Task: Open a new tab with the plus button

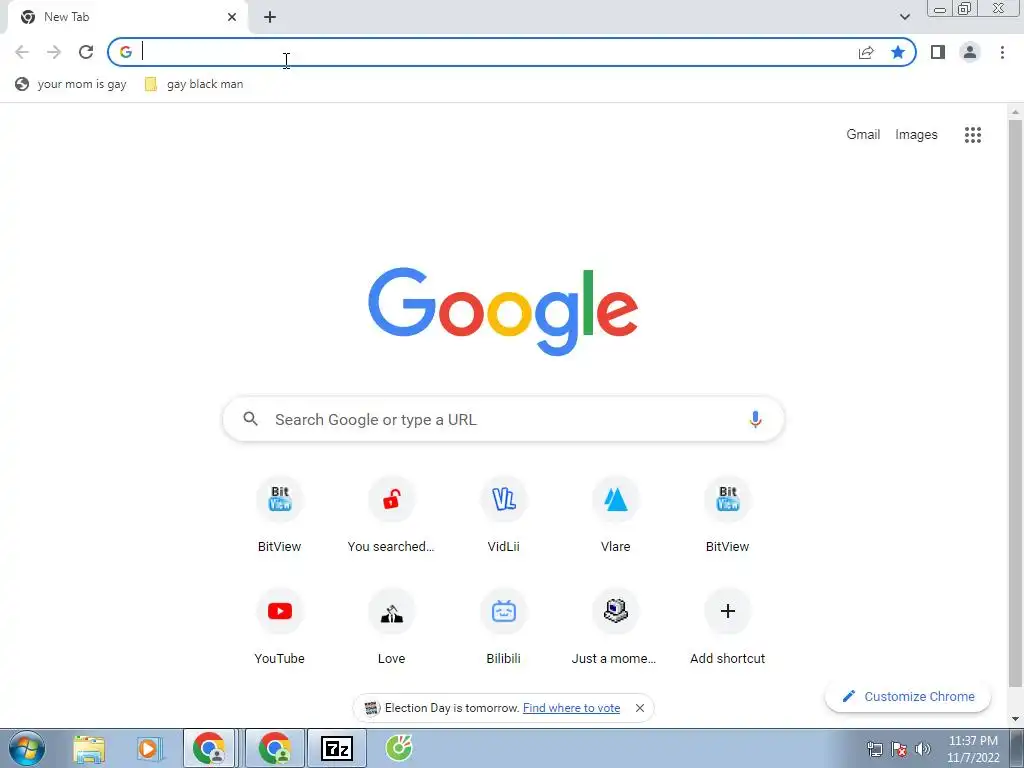Action: coord(270,17)
